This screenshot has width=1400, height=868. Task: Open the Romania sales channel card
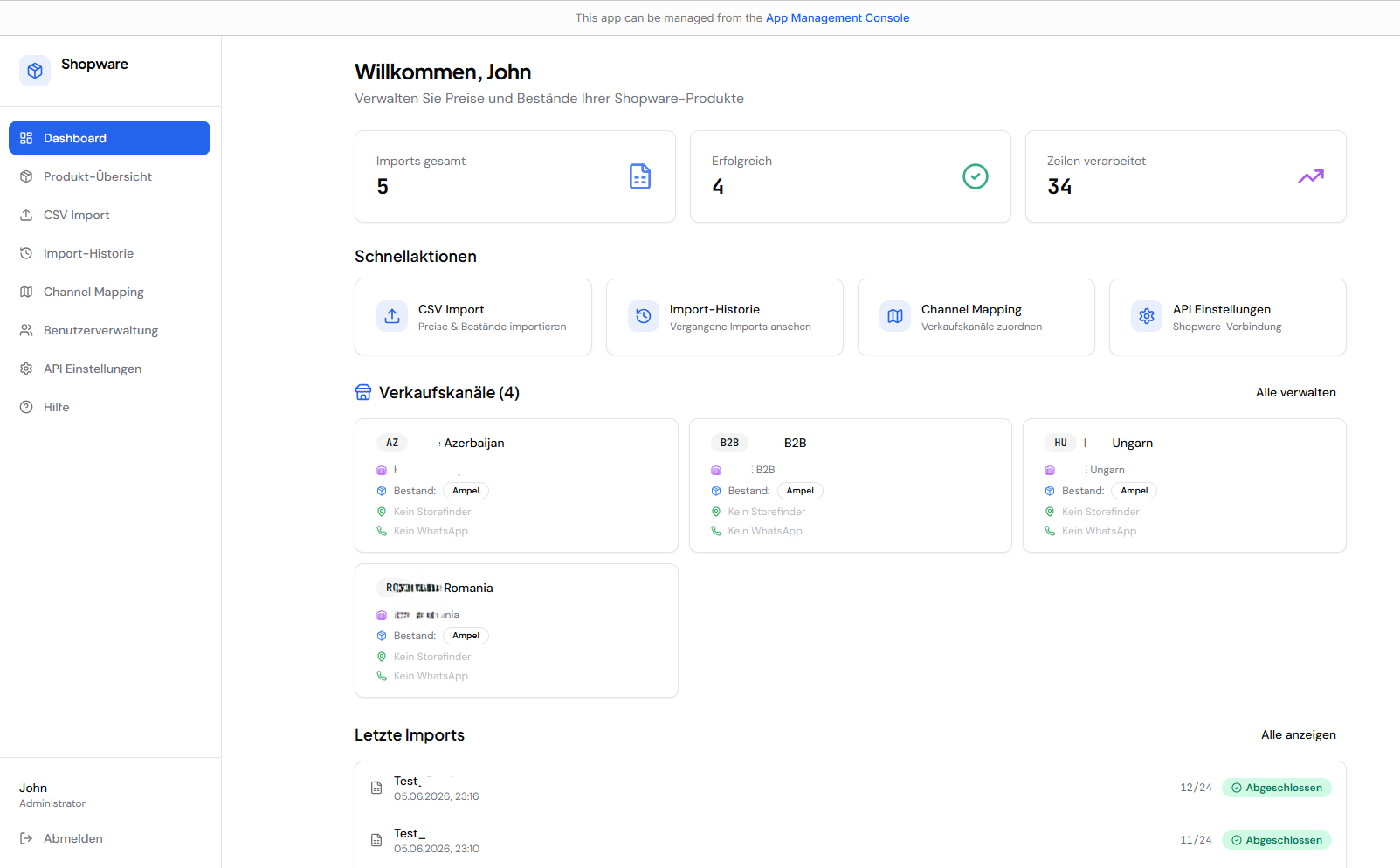point(516,630)
